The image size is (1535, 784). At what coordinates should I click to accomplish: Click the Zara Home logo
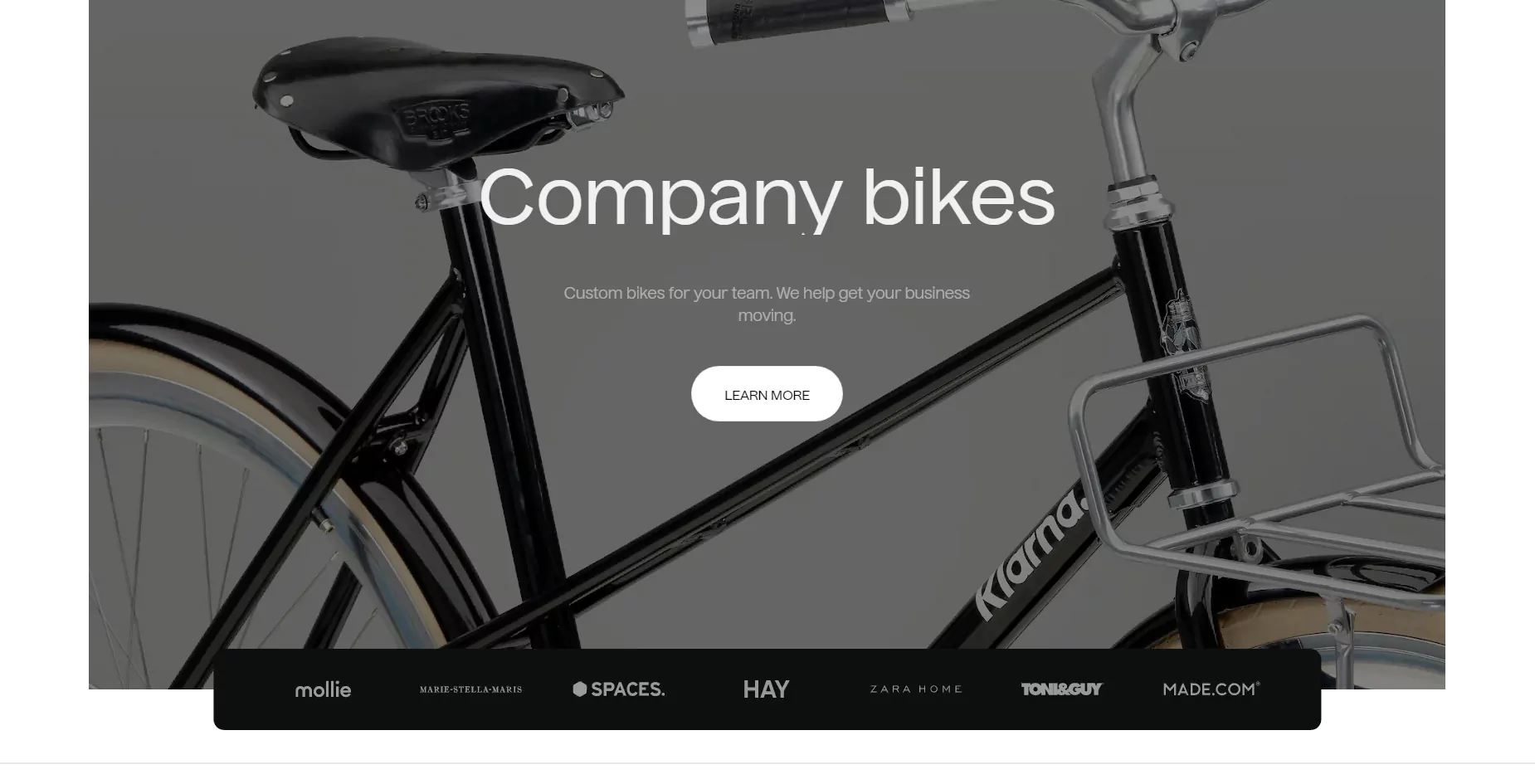pos(916,689)
